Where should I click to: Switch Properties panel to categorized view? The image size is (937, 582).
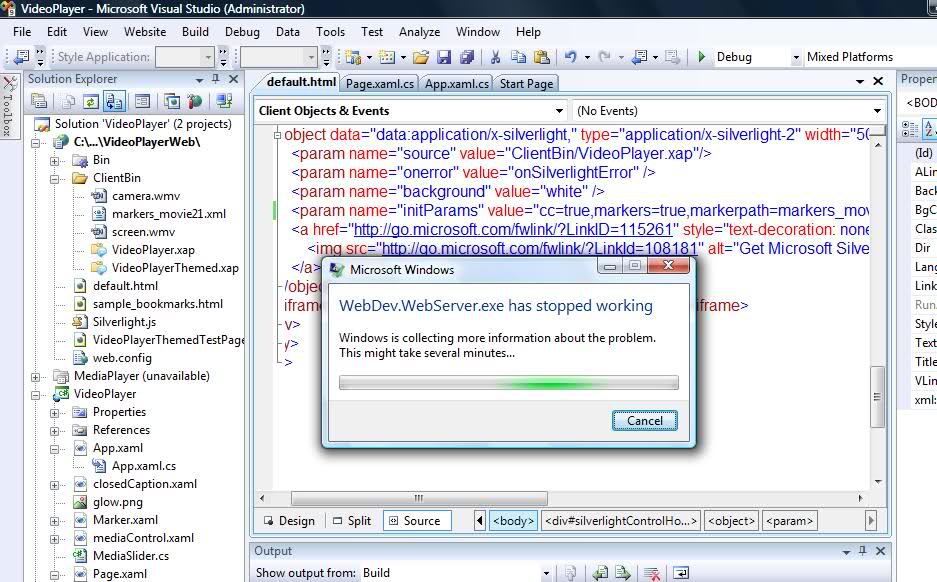tap(910, 128)
